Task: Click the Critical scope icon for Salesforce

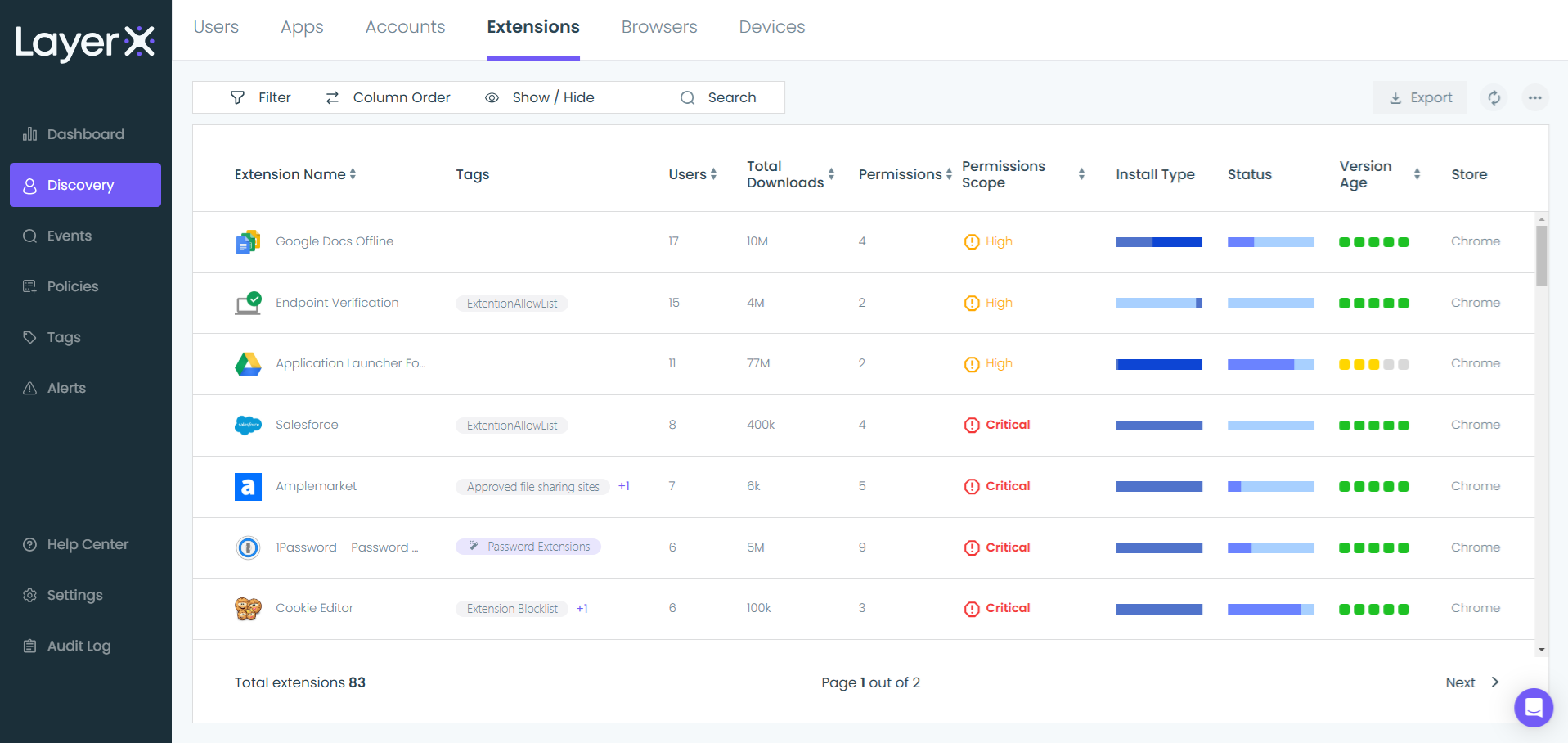Action: coord(972,426)
